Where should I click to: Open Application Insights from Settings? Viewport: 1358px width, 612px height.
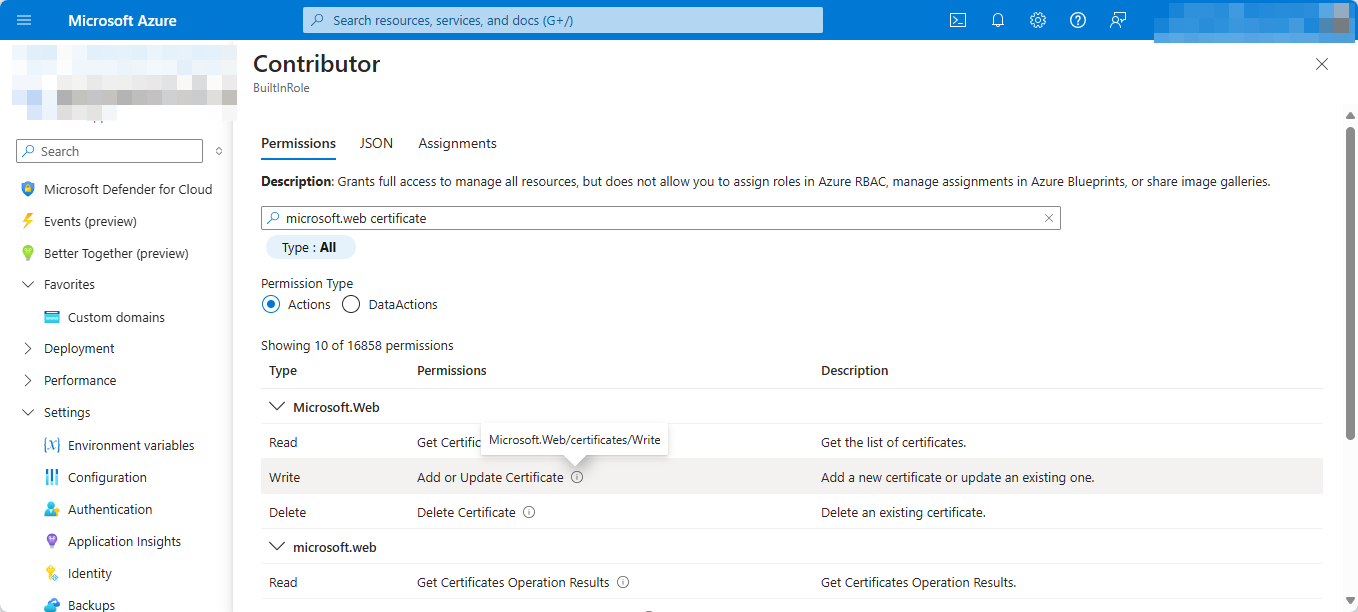(124, 541)
